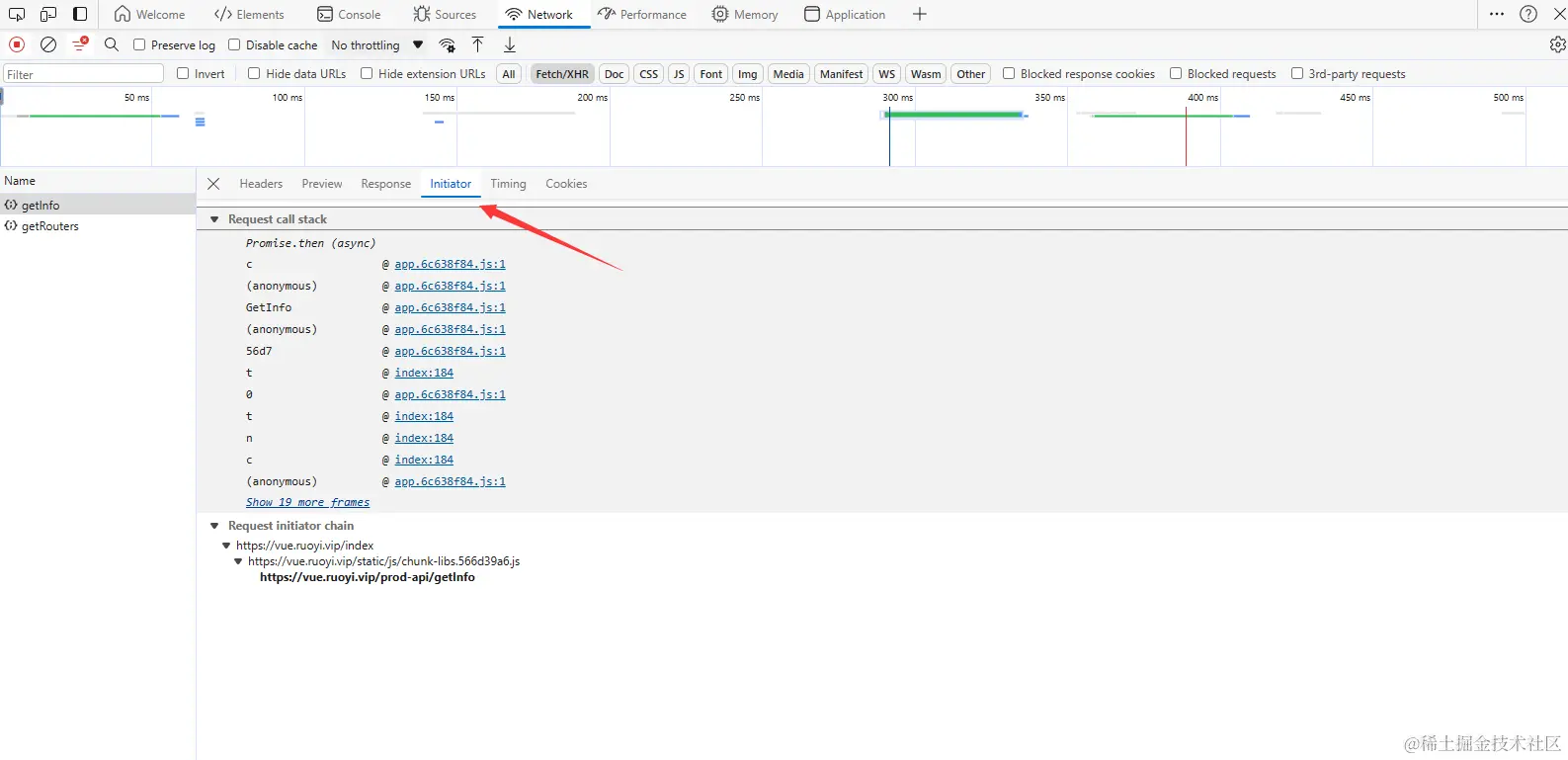Check Blocked requests
The height and width of the screenshot is (760, 1568).
click(1176, 73)
